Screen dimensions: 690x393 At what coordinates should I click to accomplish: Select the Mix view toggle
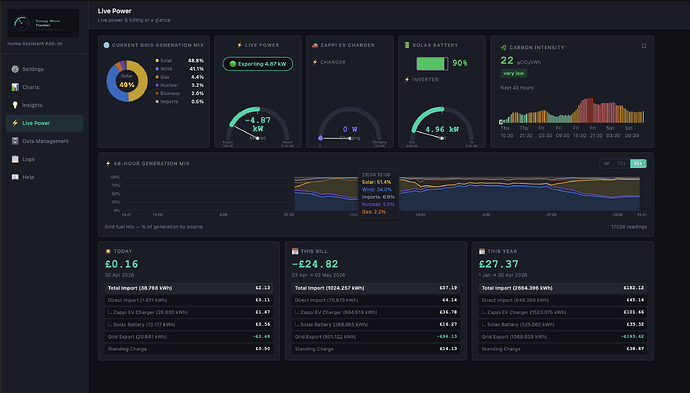click(x=638, y=163)
